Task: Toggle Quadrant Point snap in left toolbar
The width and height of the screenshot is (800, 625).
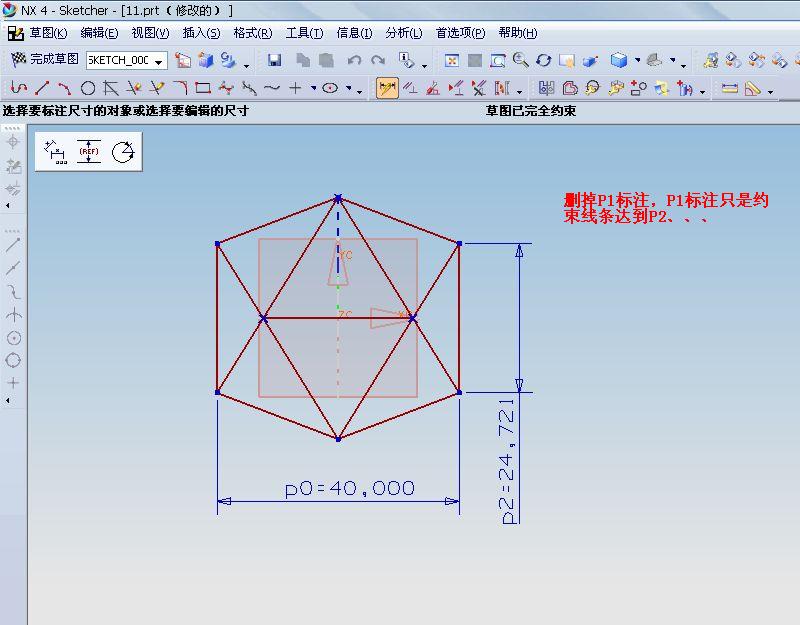Action: [13, 360]
